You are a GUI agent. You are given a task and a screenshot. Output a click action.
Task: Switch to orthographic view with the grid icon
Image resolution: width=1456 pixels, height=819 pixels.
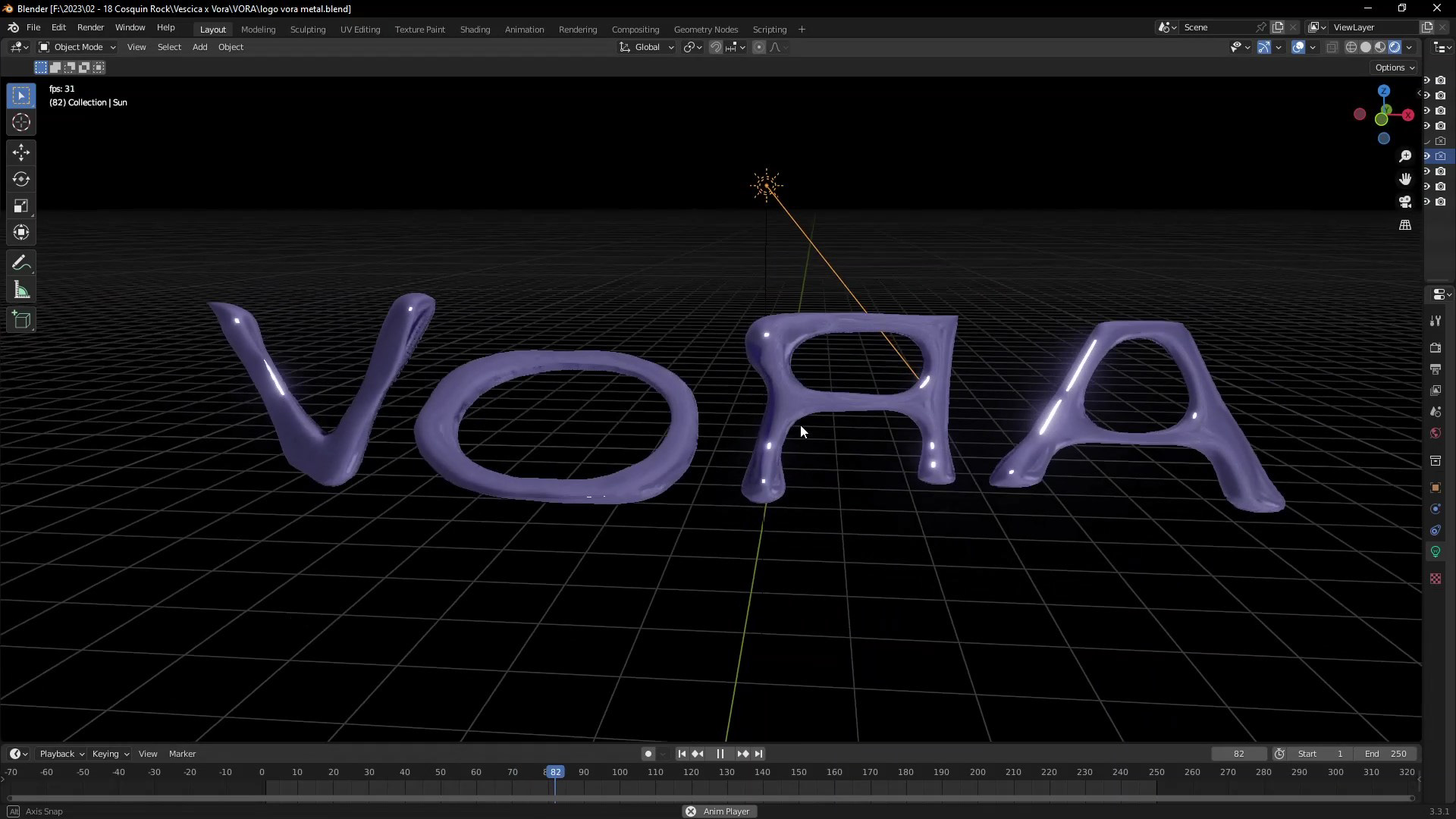1405,225
